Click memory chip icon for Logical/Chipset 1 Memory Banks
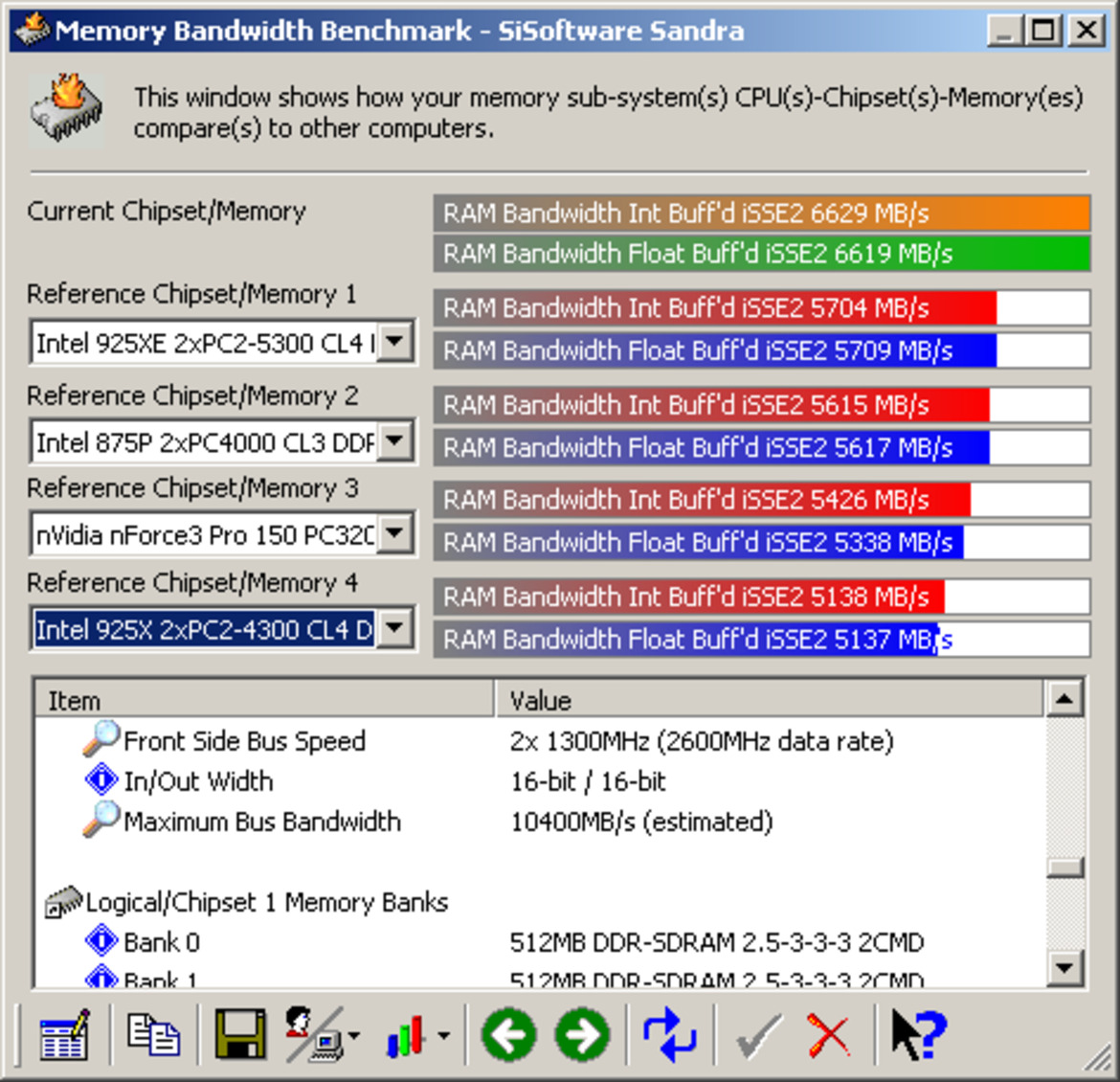Image resolution: width=1120 pixels, height=1082 pixels. pyautogui.click(x=63, y=902)
